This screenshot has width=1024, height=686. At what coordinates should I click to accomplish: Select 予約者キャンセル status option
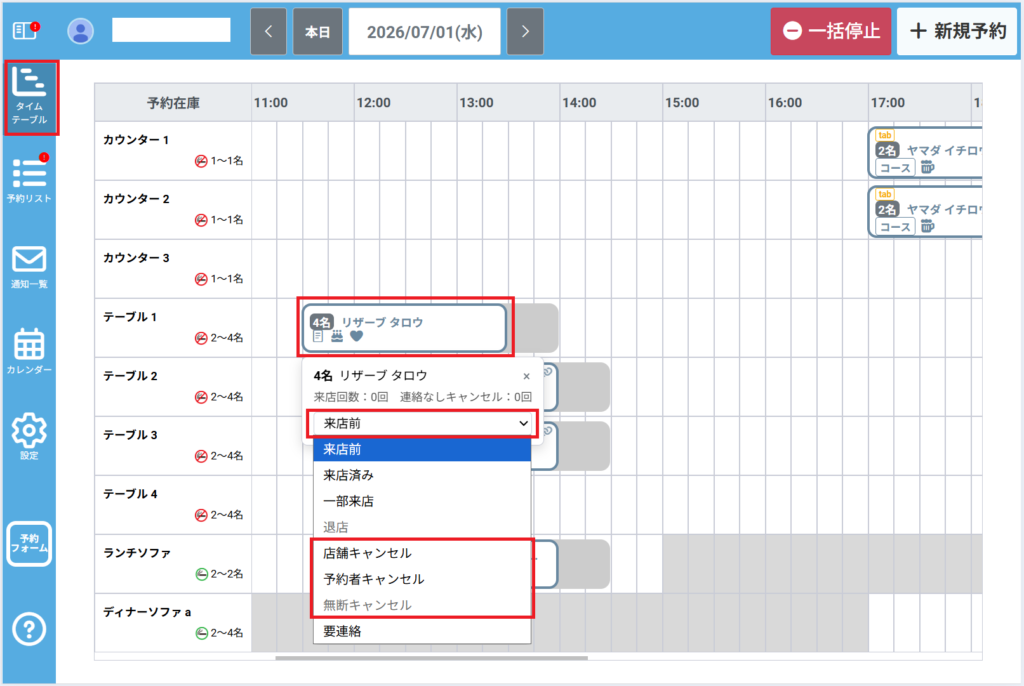422,580
